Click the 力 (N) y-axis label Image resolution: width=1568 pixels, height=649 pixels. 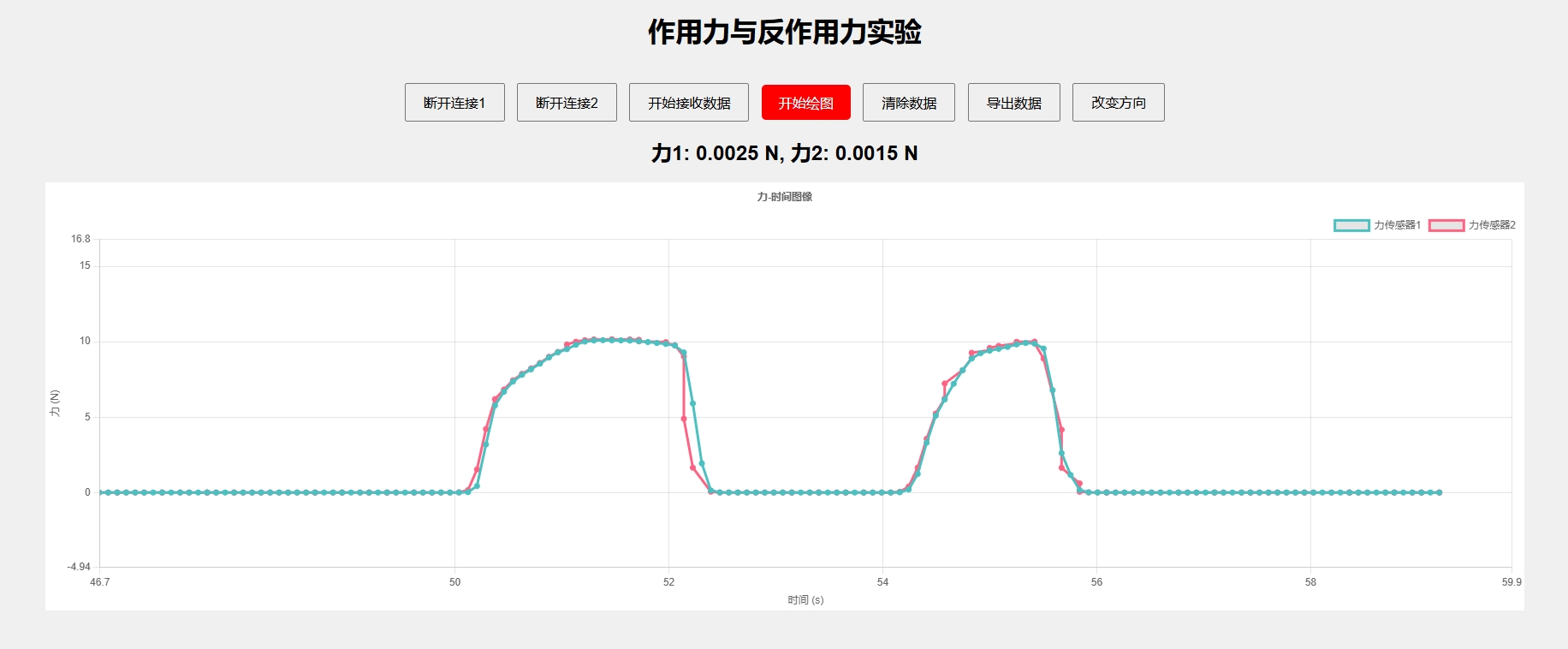point(55,403)
